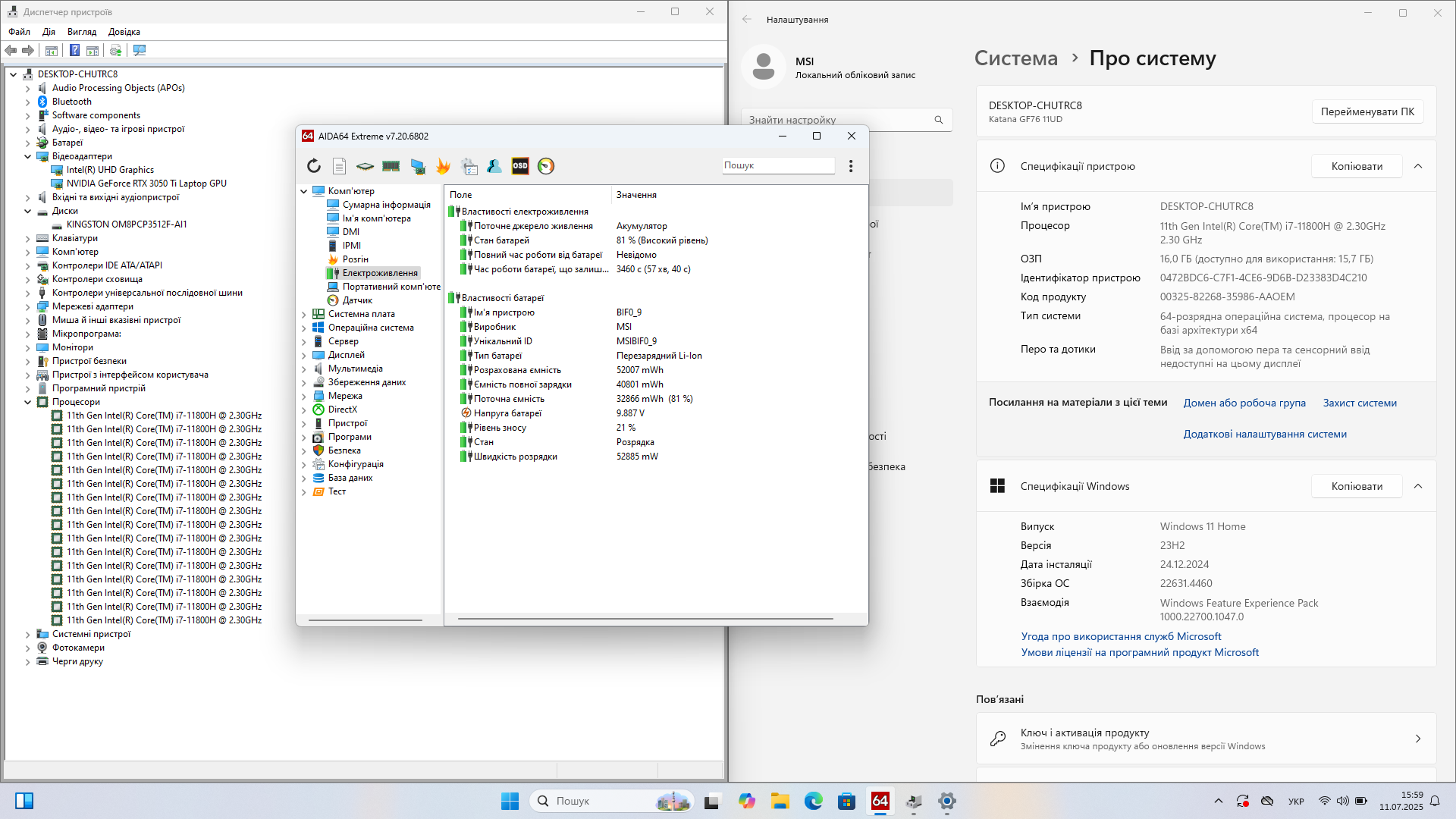Viewport: 1456px width, 819px height.
Task: Select Розгін item in AIDA64 tree
Action: 355,259
